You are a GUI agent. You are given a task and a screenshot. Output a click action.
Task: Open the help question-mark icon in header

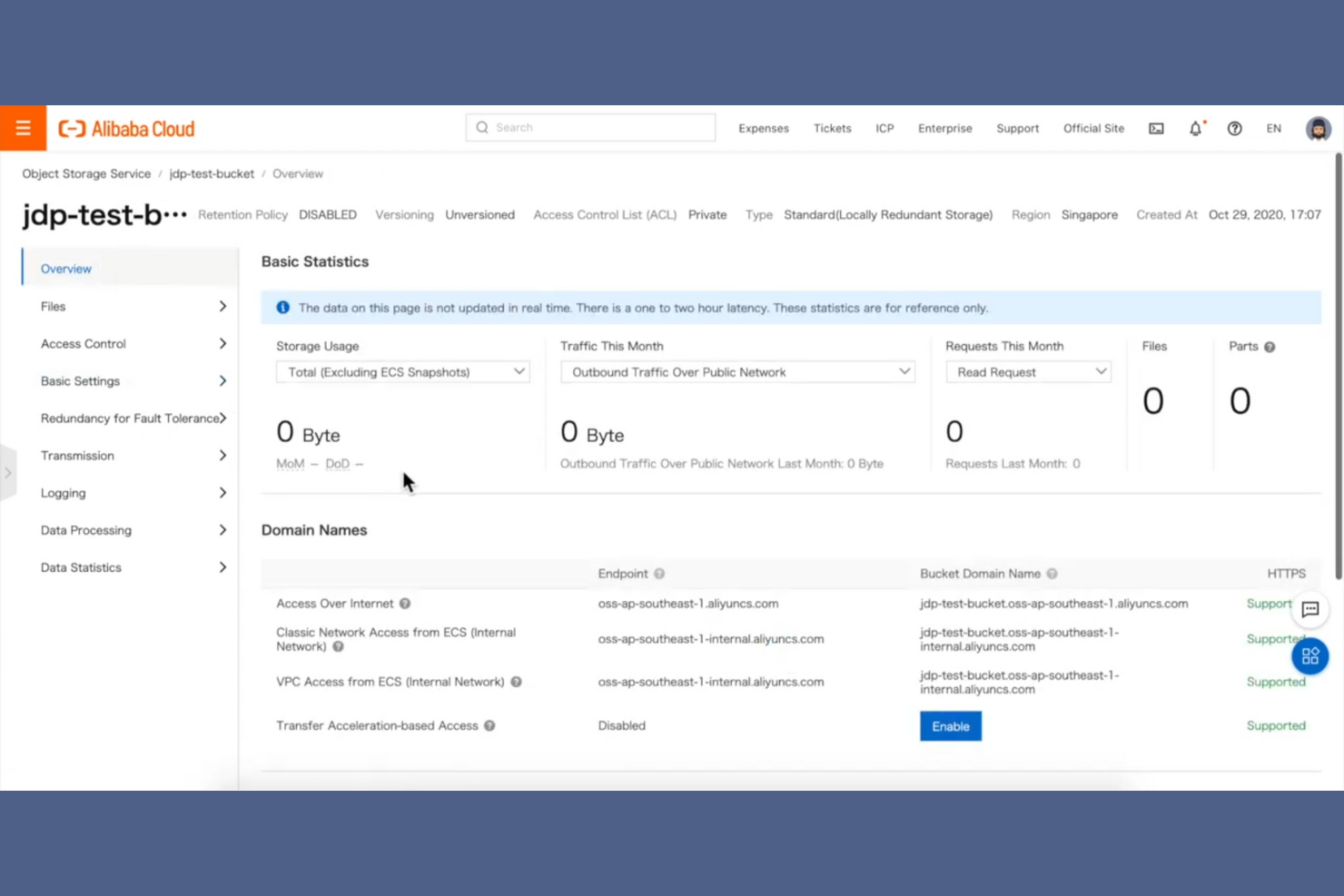point(1234,129)
